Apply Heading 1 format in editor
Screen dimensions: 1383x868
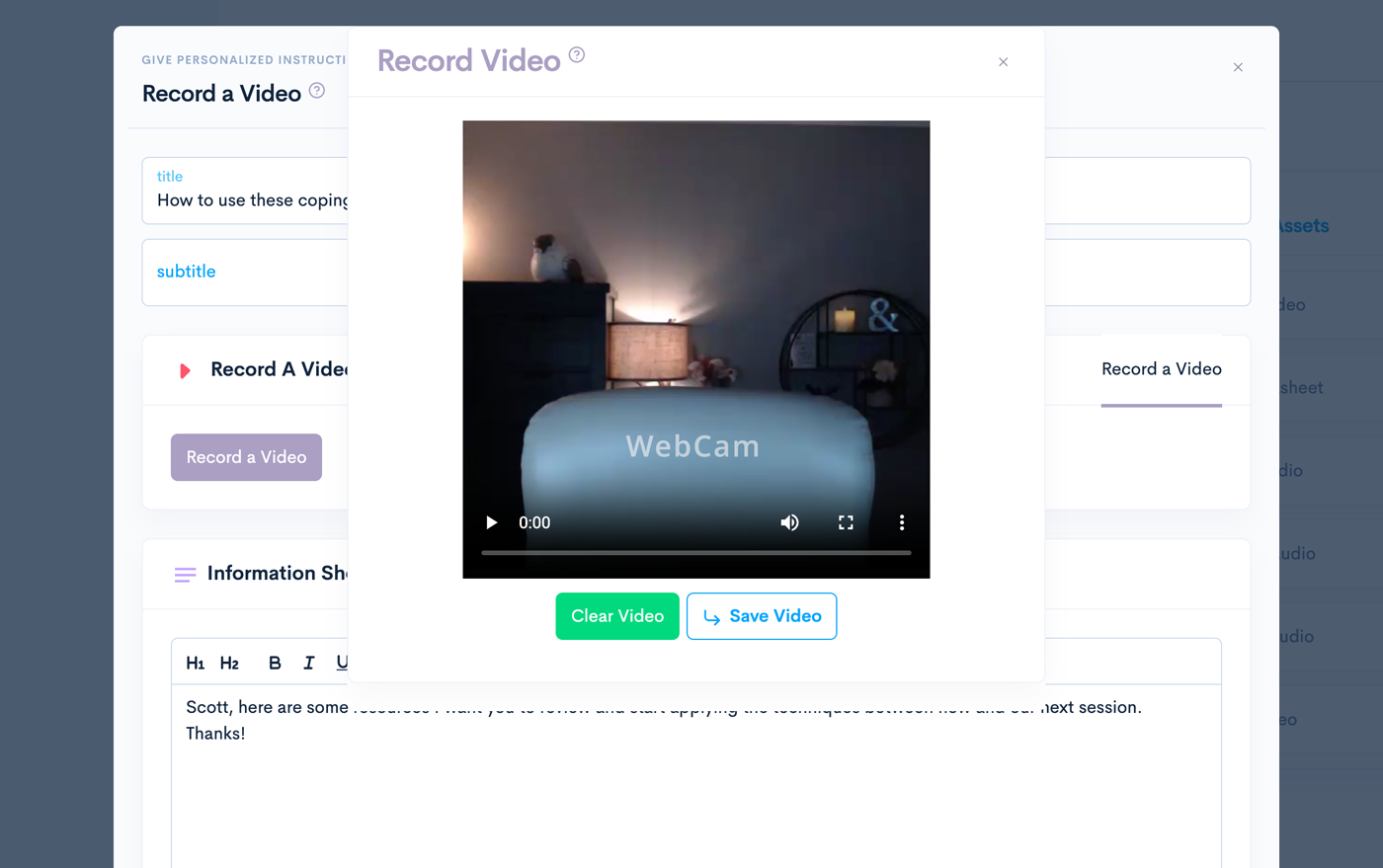tap(196, 664)
